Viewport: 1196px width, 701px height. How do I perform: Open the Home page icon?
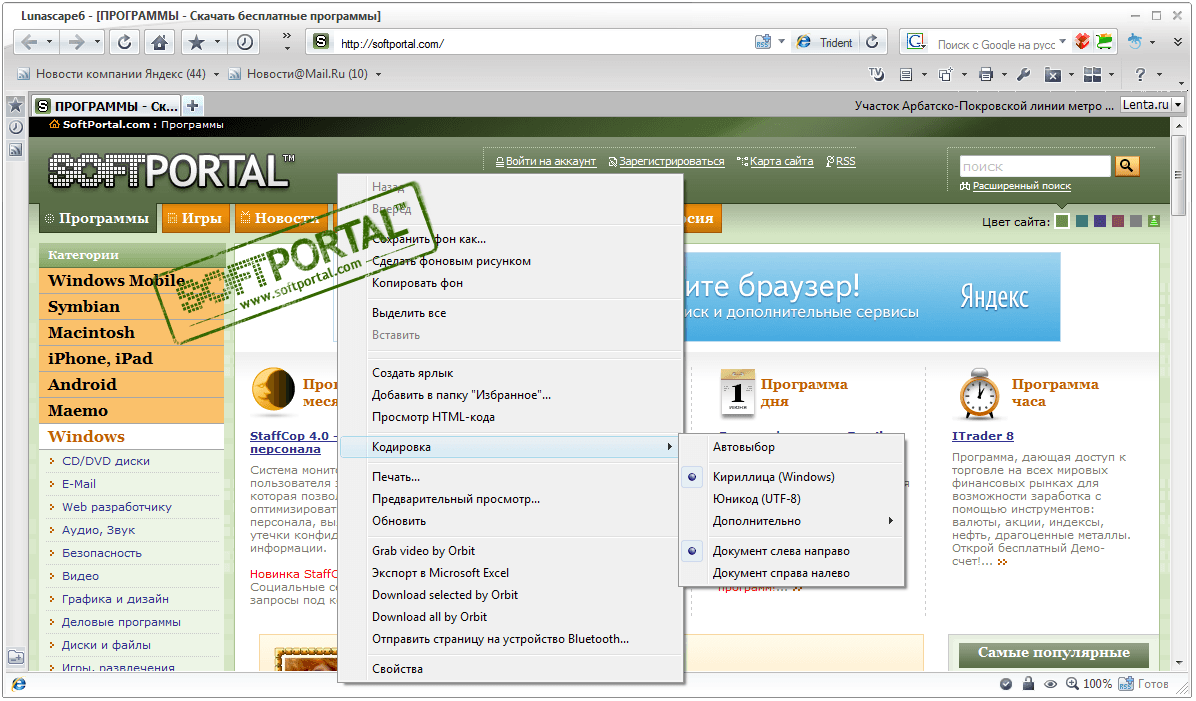(159, 43)
